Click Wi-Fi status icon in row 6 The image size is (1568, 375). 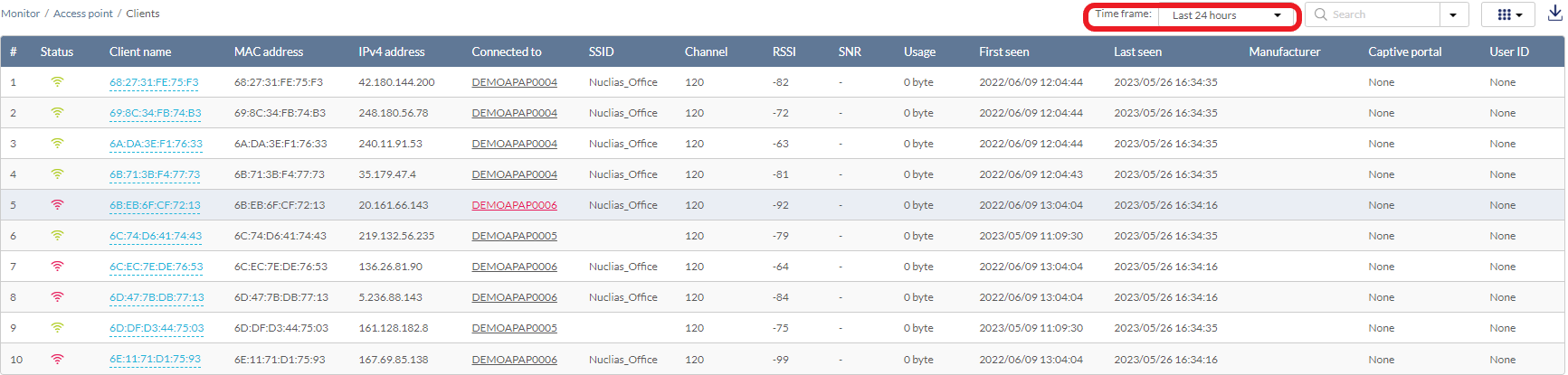[x=57, y=236]
